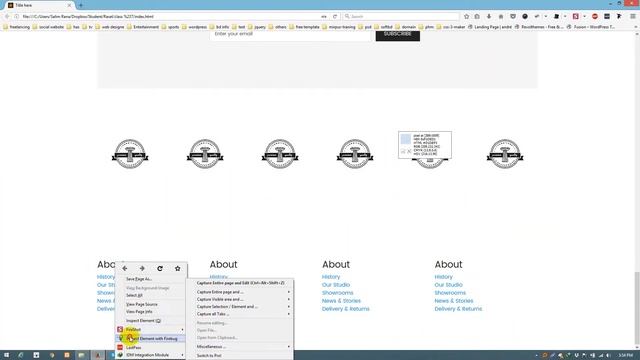Click the context menu Back arrow

pyautogui.click(x=125, y=269)
